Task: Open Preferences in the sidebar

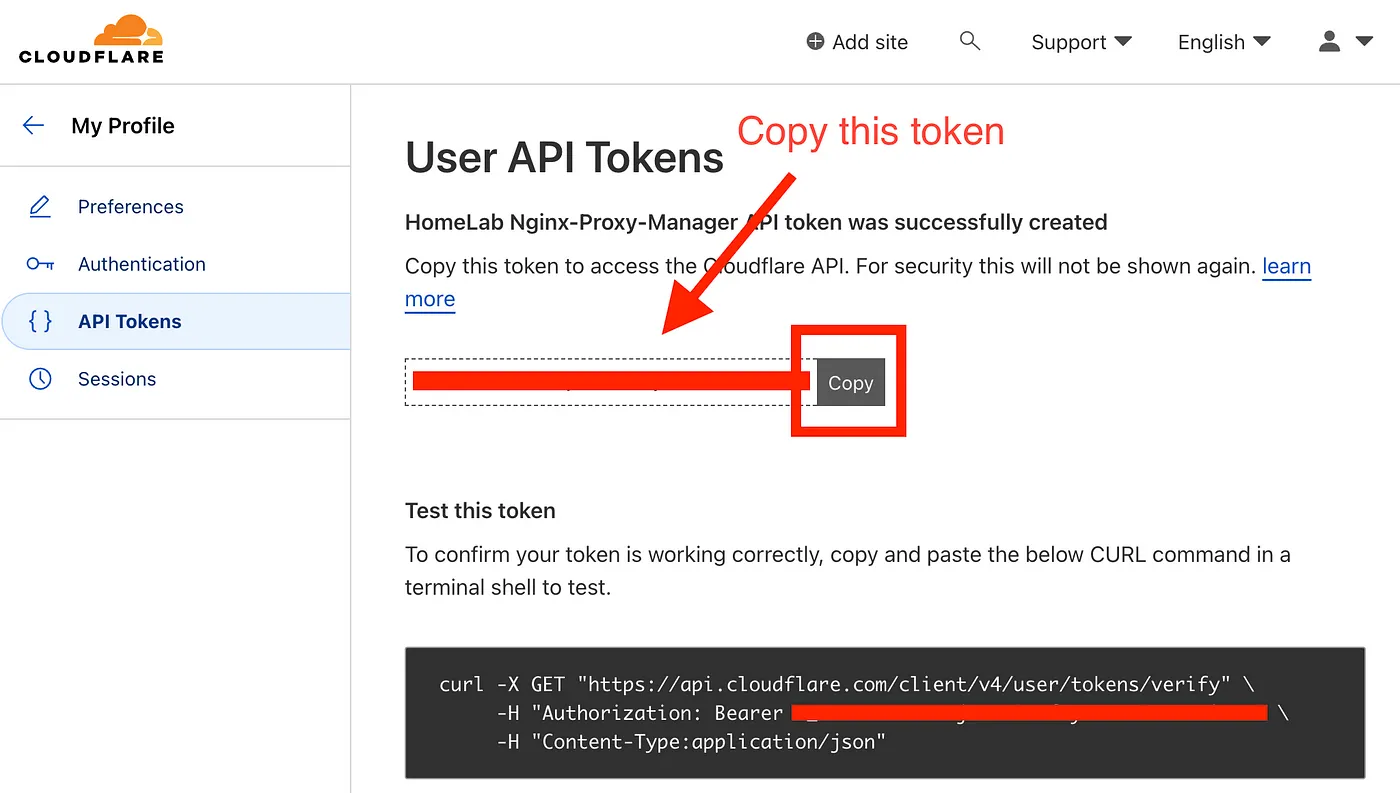Action: (131, 207)
